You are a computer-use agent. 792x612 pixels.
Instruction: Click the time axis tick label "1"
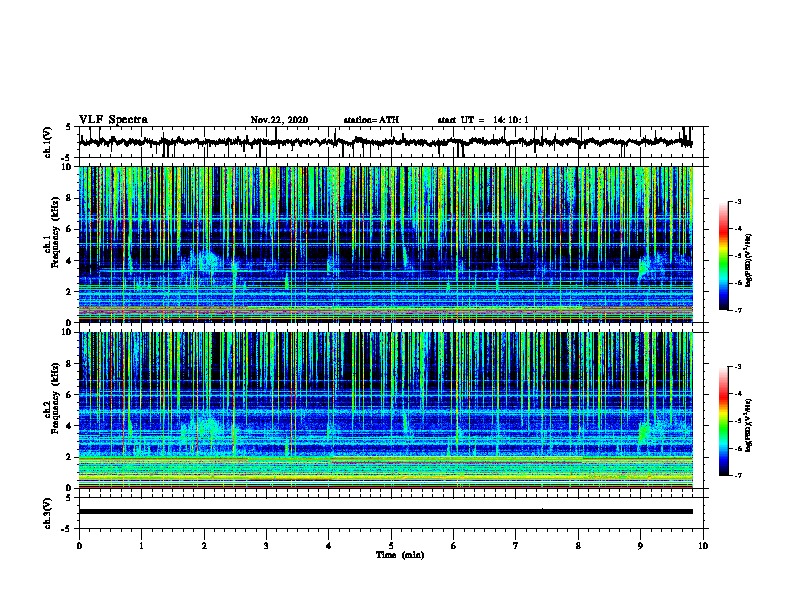[x=141, y=546]
